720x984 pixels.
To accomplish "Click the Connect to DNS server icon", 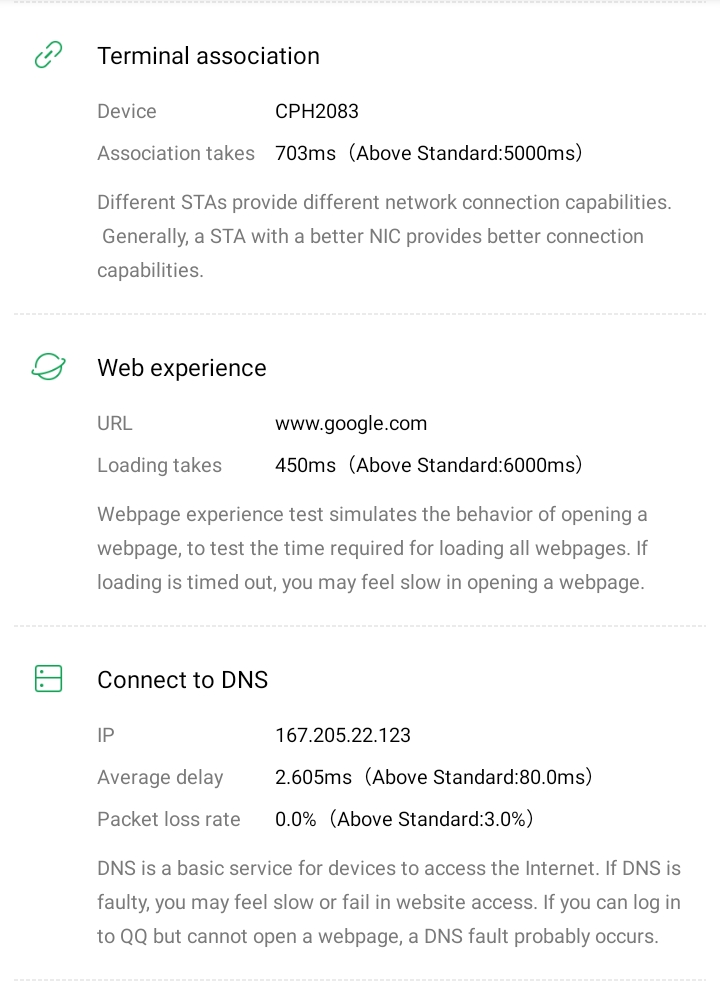I will pyautogui.click(x=48, y=679).
